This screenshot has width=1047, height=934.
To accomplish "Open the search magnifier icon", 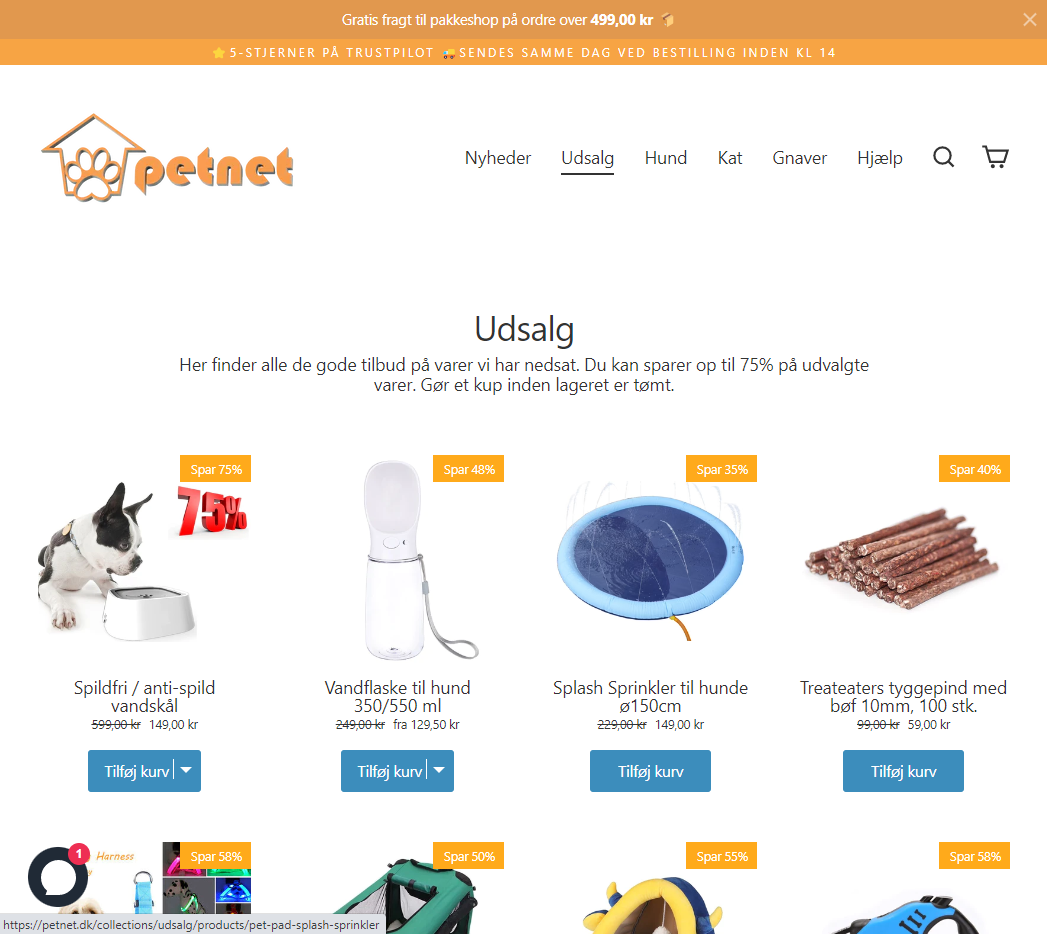I will (943, 158).
